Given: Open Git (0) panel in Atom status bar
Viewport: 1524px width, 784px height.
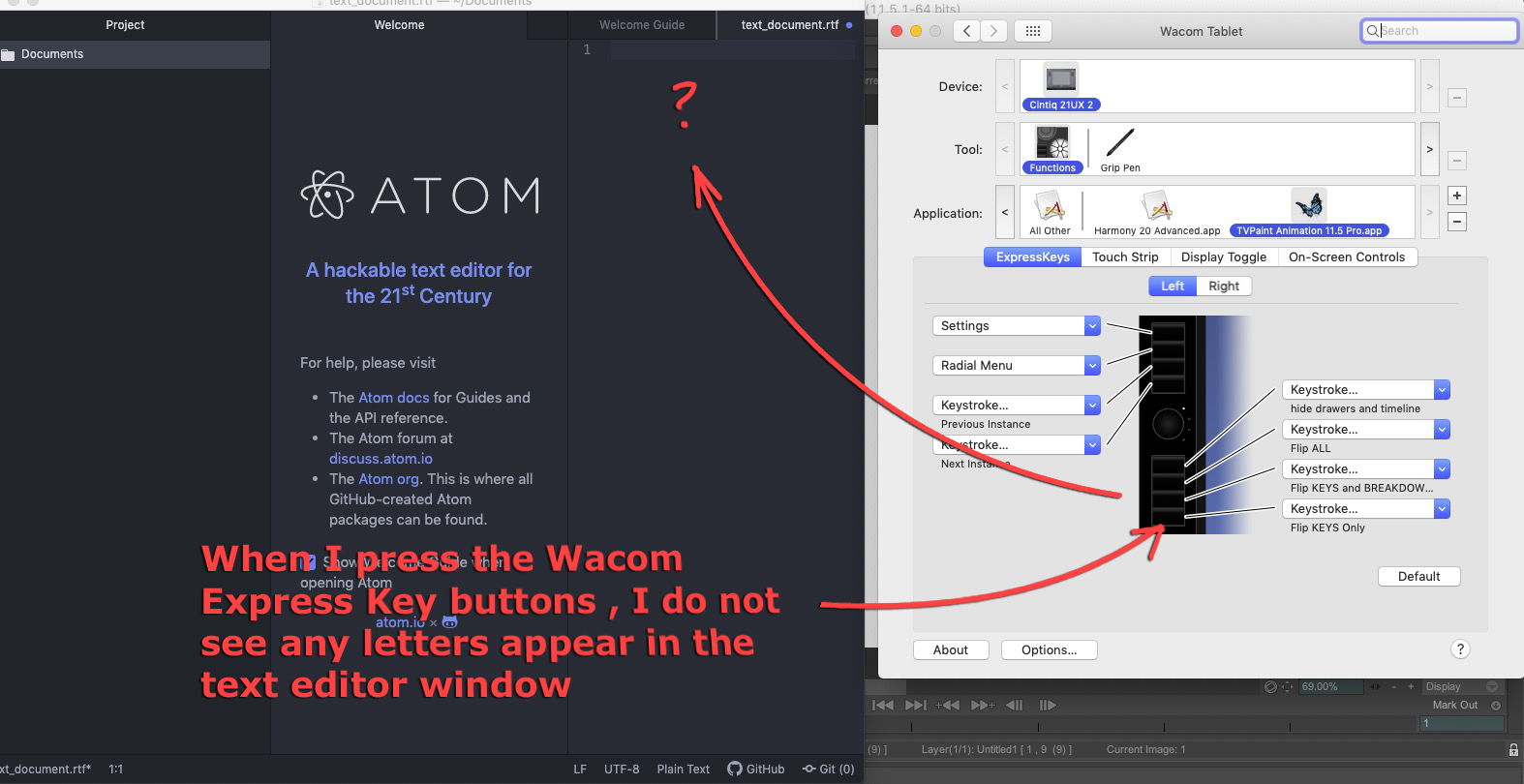Looking at the screenshot, I should tap(828, 769).
